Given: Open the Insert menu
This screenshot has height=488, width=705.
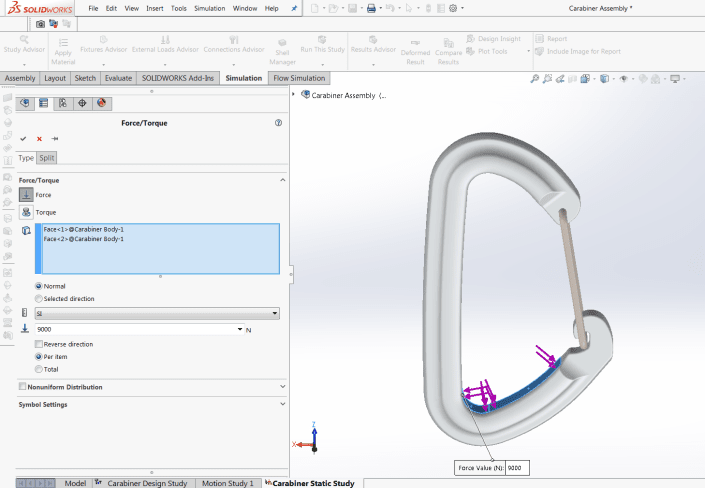Looking at the screenshot, I should [x=155, y=8].
